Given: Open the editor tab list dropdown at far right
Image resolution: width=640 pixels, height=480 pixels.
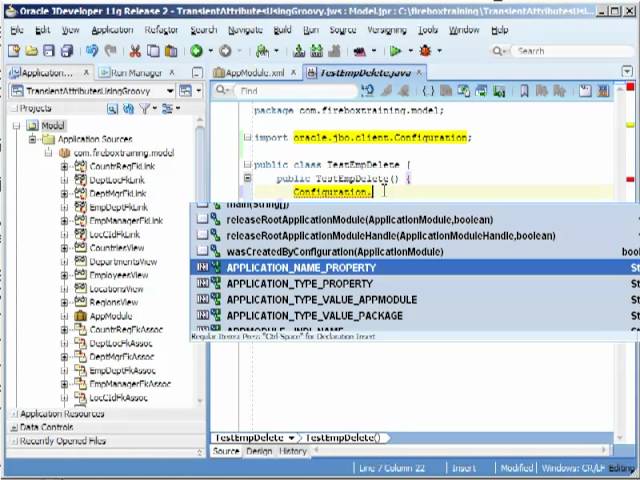Looking at the screenshot, I should pyautogui.click(x=627, y=72).
